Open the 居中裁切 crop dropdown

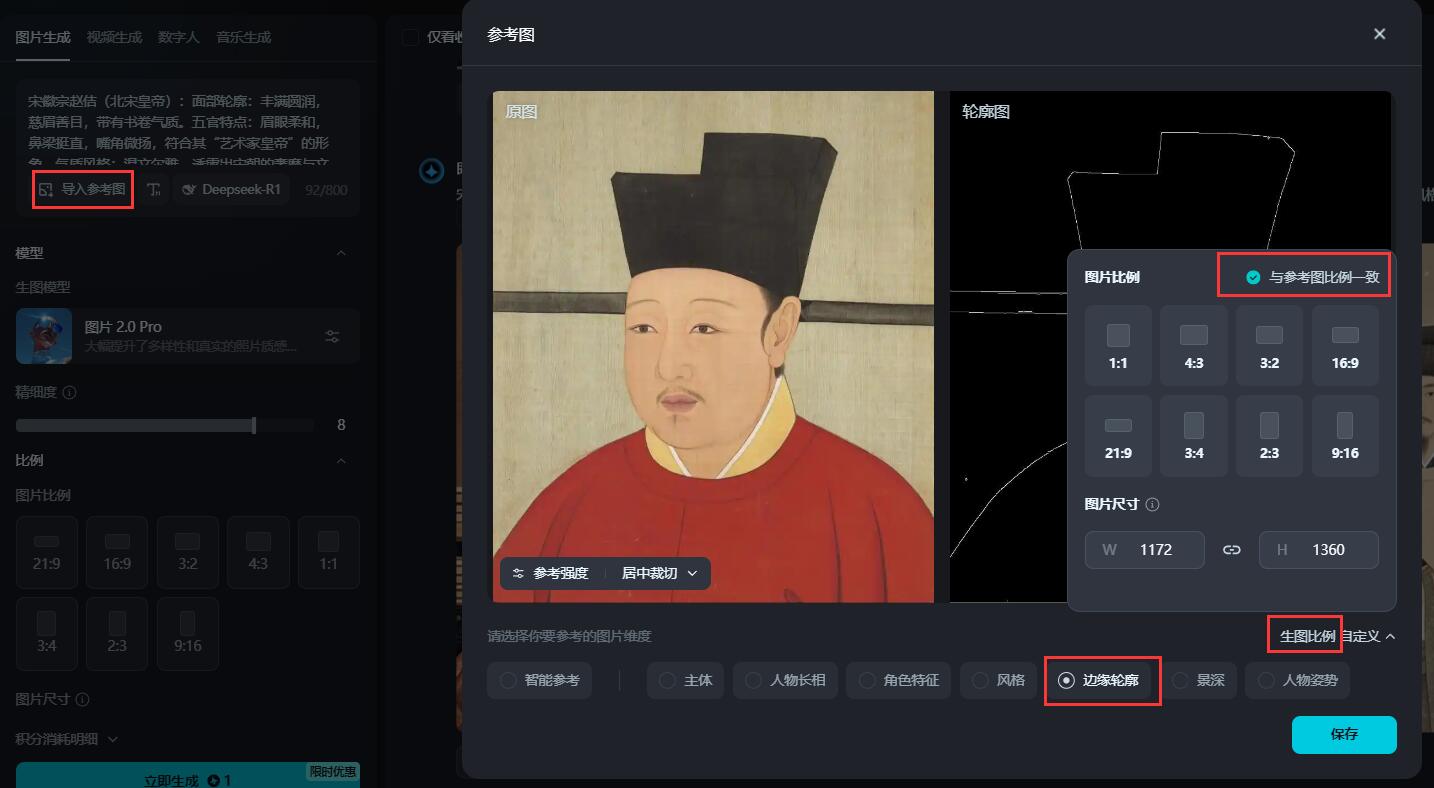click(659, 573)
